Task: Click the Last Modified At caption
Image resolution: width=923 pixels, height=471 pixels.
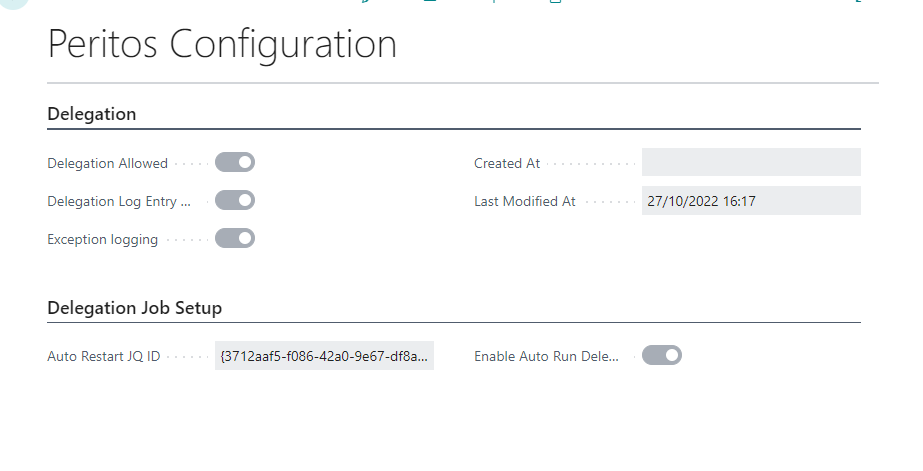Action: click(525, 201)
